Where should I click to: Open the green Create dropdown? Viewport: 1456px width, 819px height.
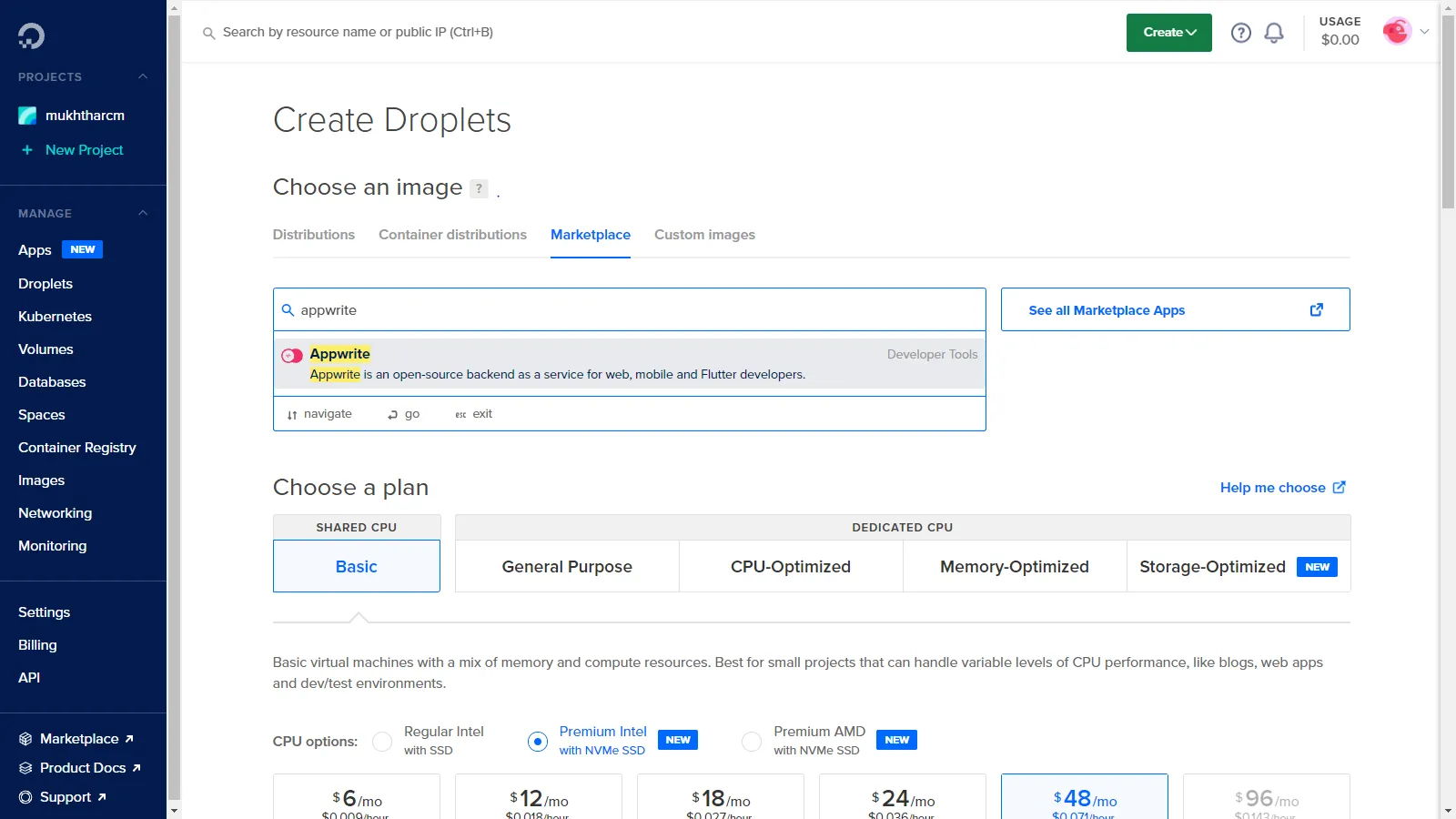[1168, 32]
